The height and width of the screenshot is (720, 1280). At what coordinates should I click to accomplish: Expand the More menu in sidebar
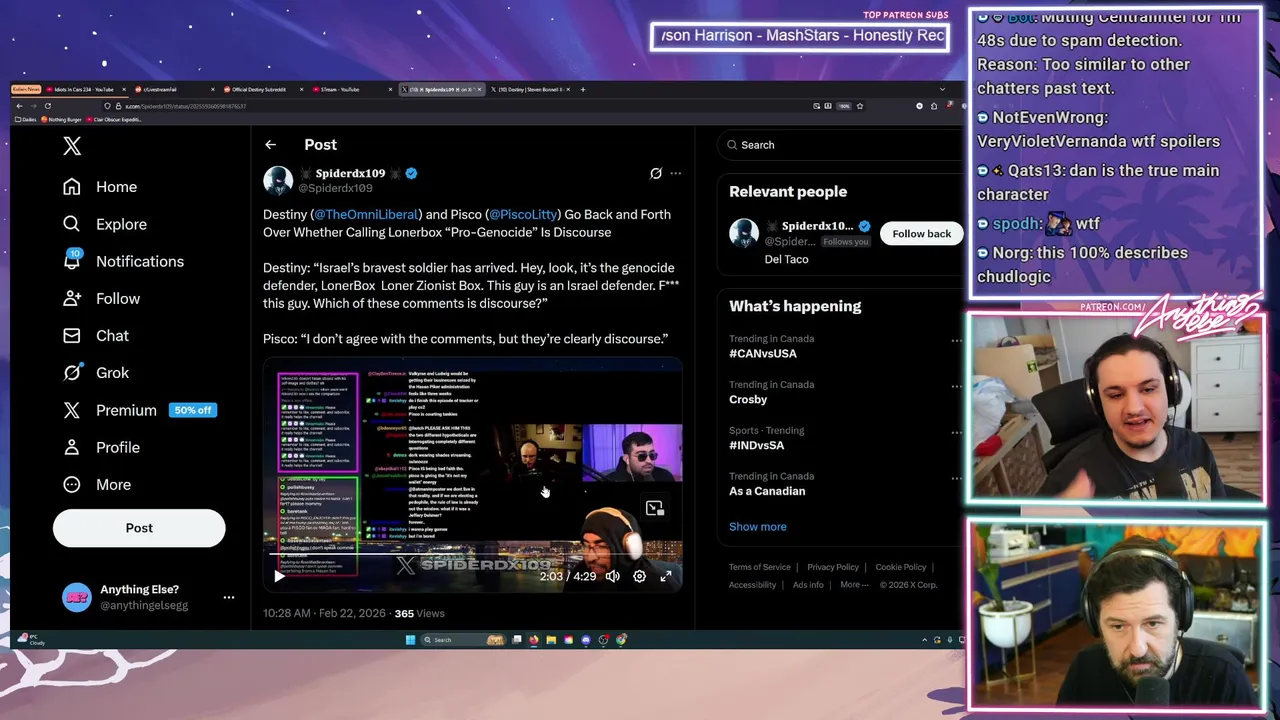tap(97, 484)
